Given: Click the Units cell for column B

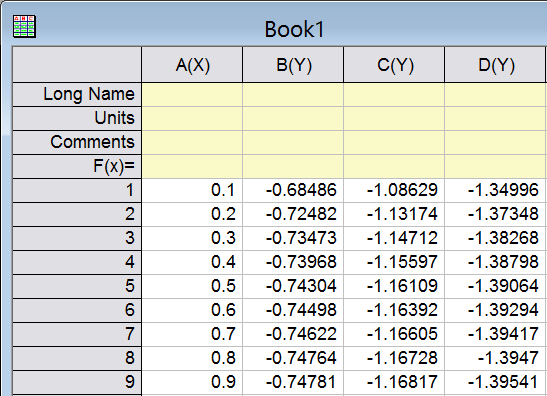Looking at the screenshot, I should click(293, 119).
